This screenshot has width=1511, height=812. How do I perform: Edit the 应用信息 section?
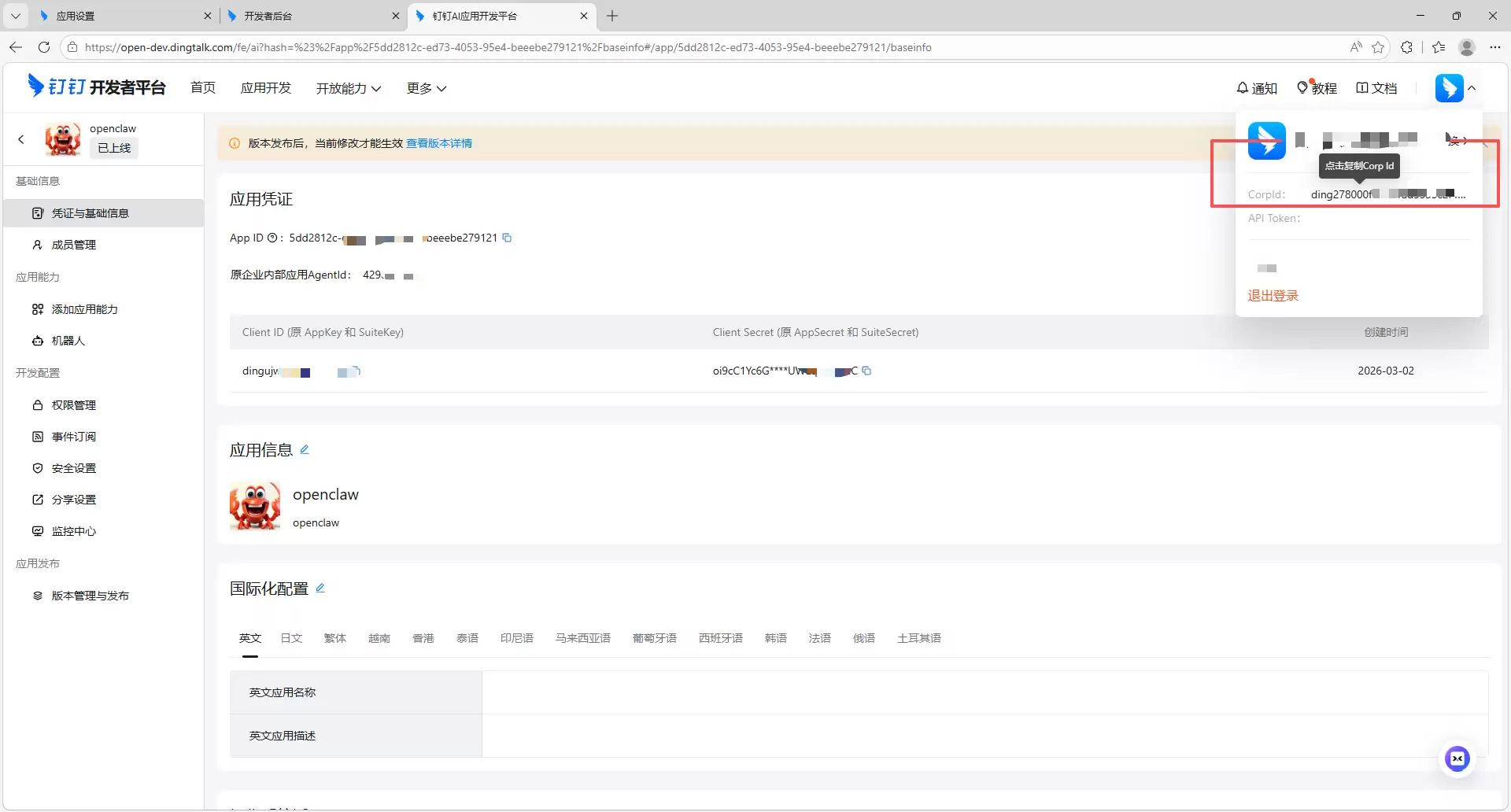coord(305,449)
